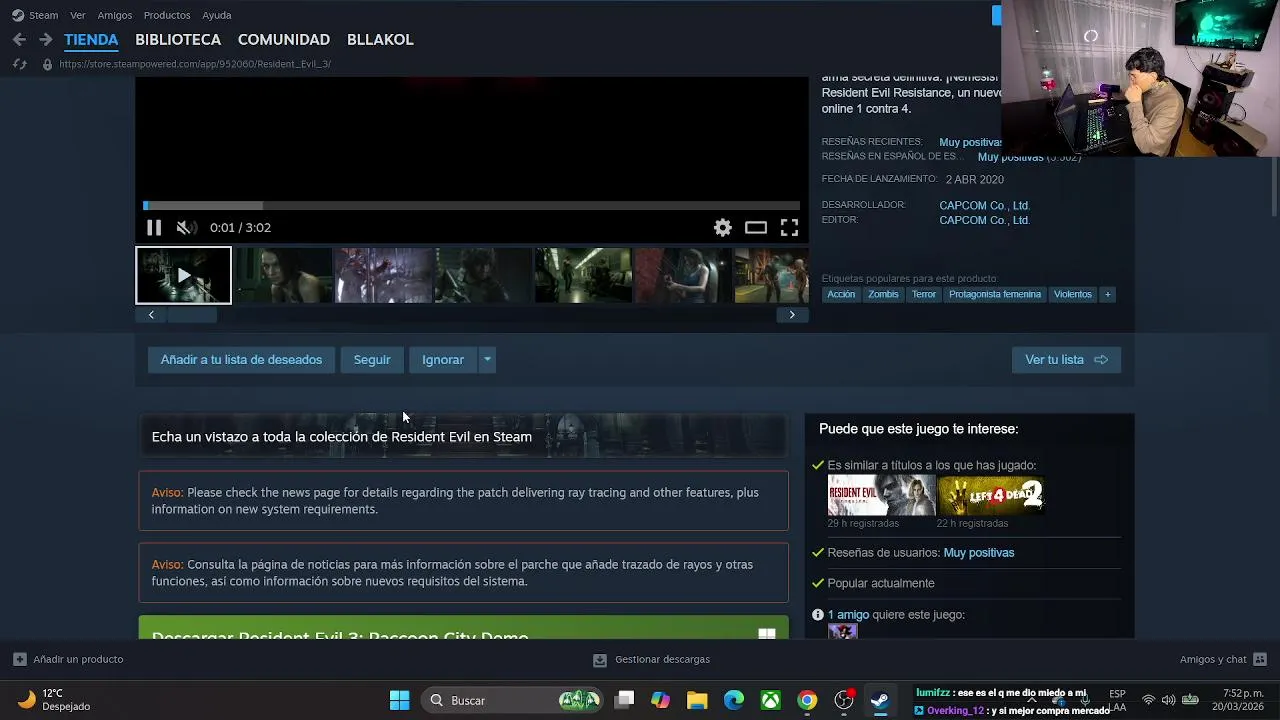Unmute the trailer audio
This screenshot has height=720, width=1280.
pyautogui.click(x=185, y=228)
